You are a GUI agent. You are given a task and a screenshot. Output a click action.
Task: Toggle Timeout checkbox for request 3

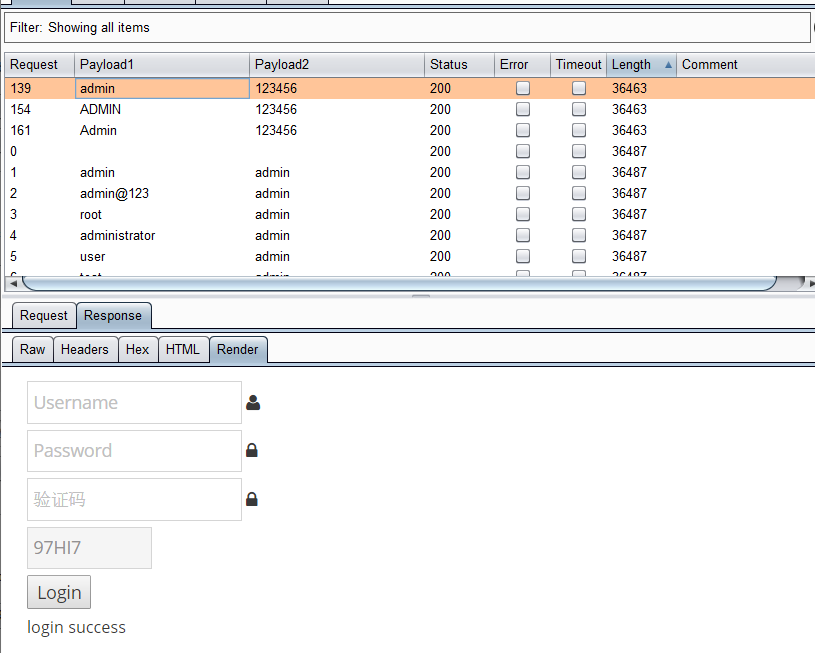[579, 214]
